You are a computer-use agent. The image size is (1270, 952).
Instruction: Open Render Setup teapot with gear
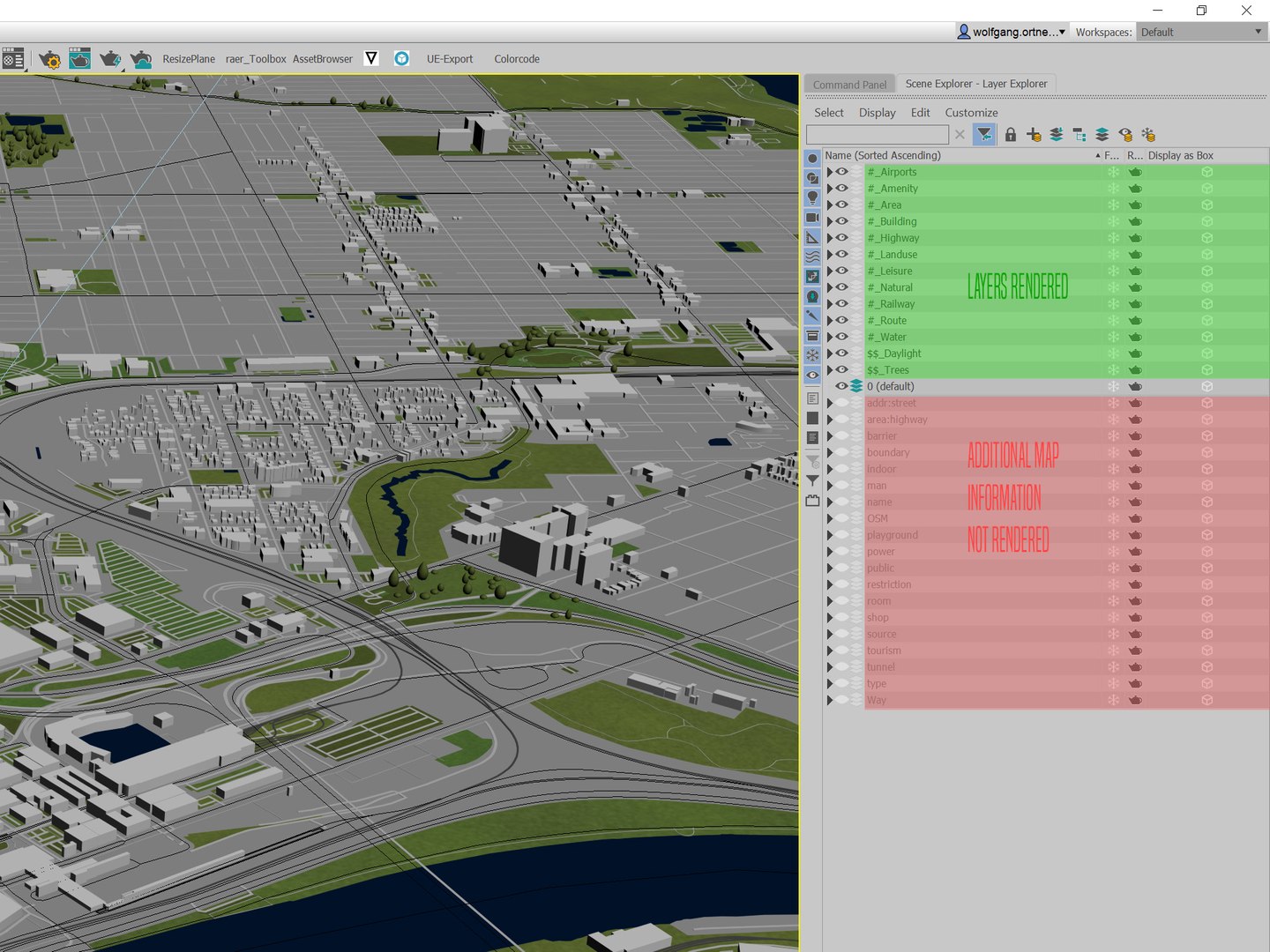point(49,59)
